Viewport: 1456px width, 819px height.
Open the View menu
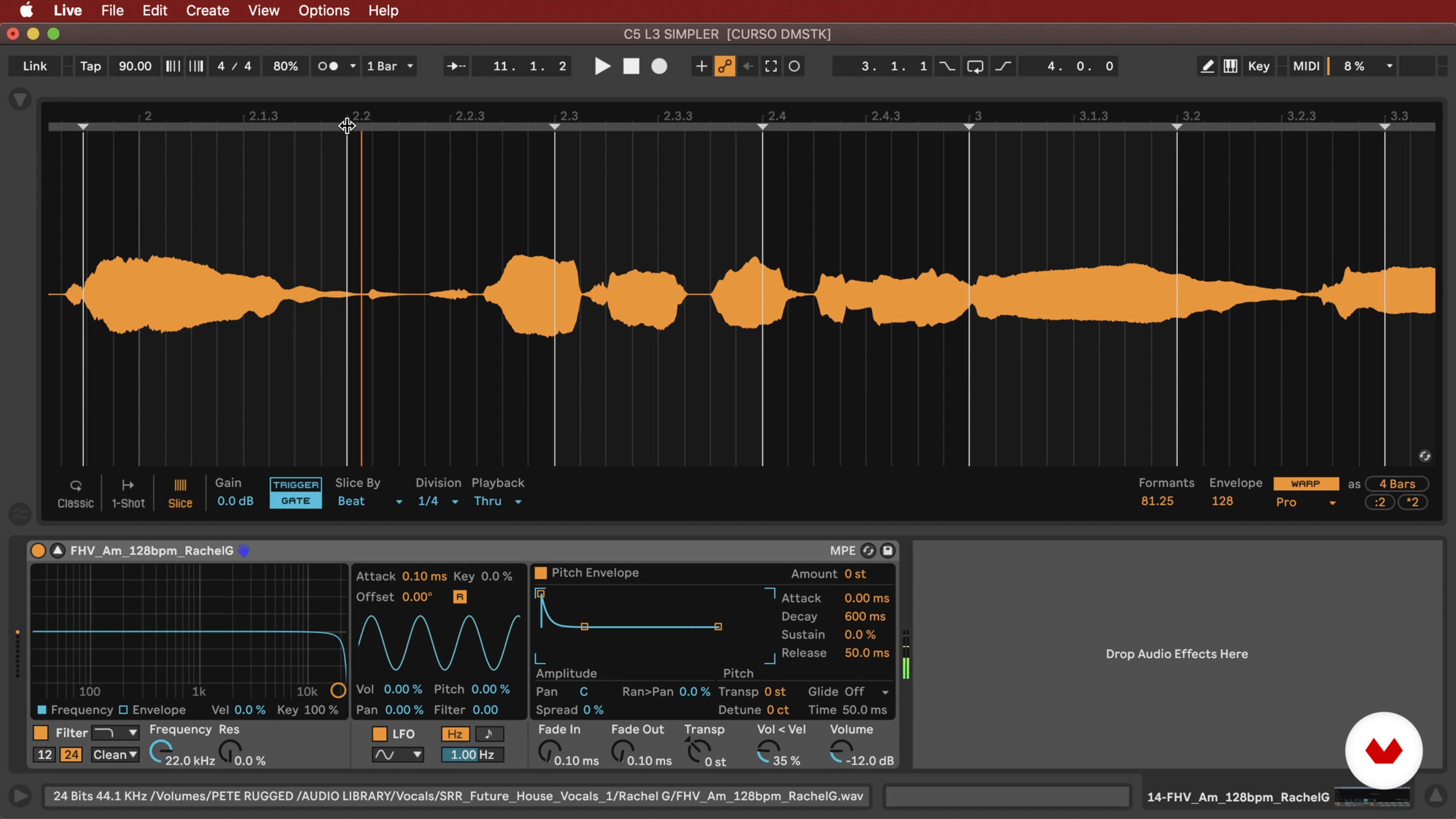click(x=264, y=10)
